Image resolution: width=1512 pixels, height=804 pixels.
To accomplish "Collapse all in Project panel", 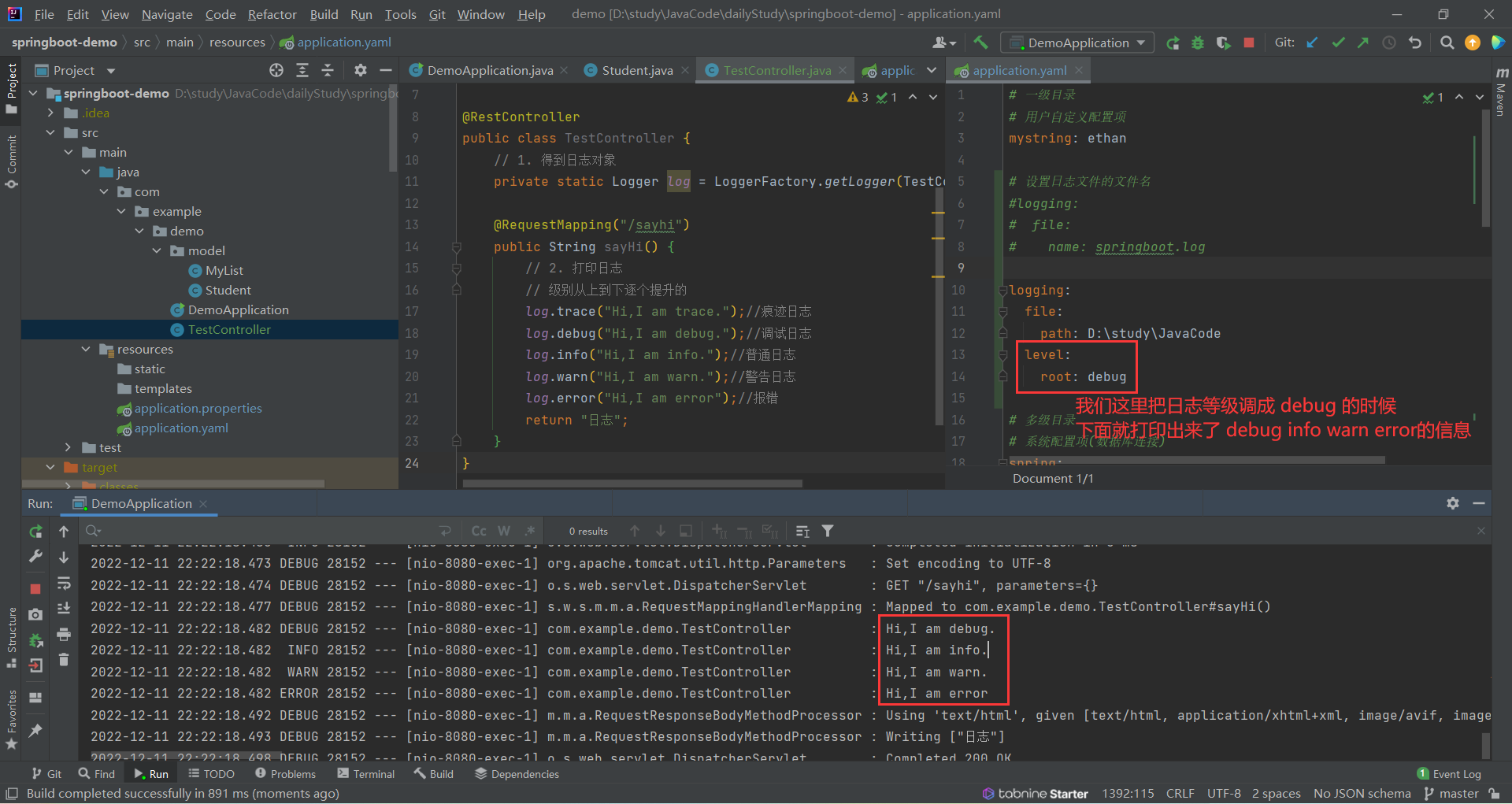I will [328, 70].
